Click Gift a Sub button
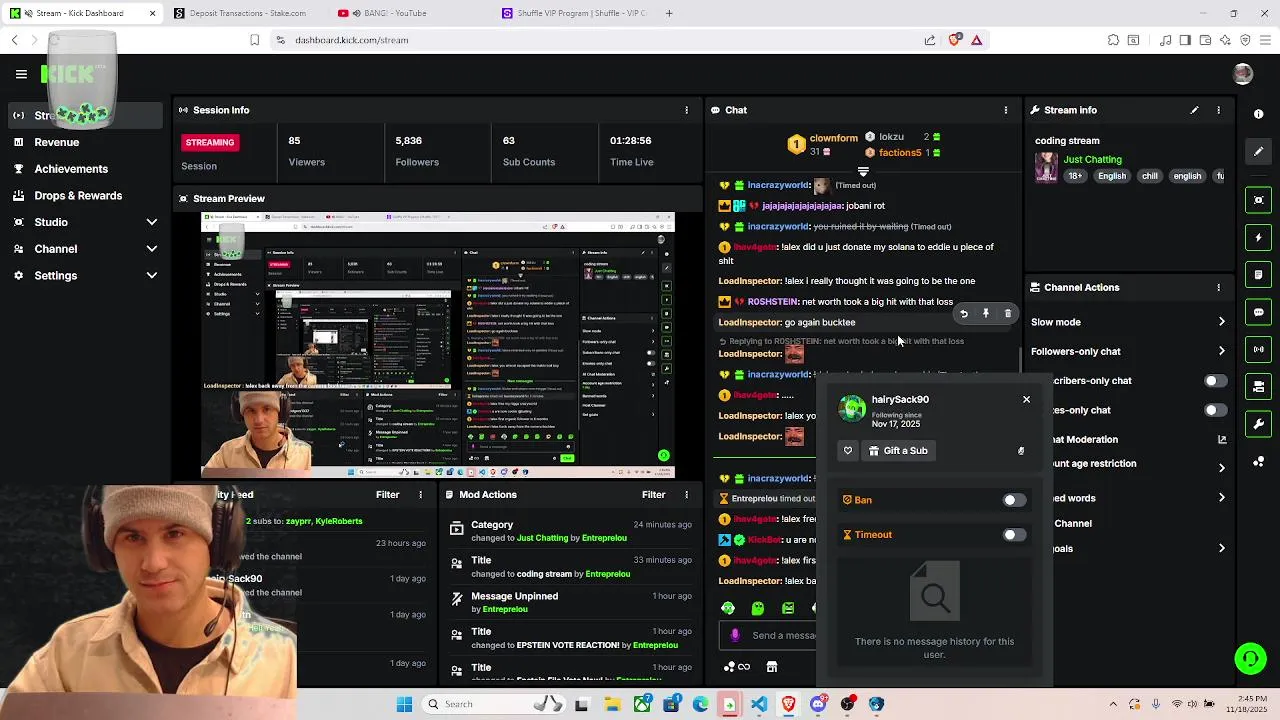 coord(898,451)
